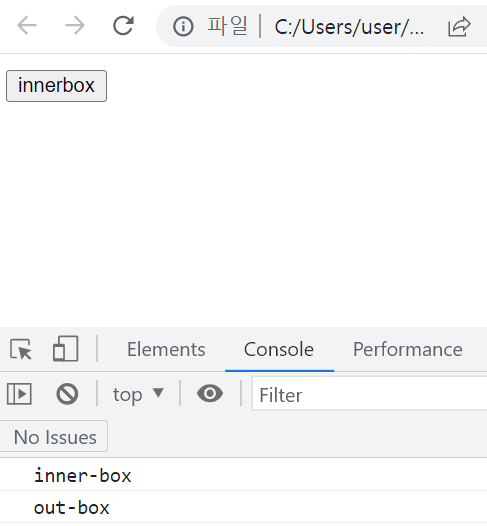Show the console sidebar panel
The height and width of the screenshot is (526, 487).
point(19,394)
